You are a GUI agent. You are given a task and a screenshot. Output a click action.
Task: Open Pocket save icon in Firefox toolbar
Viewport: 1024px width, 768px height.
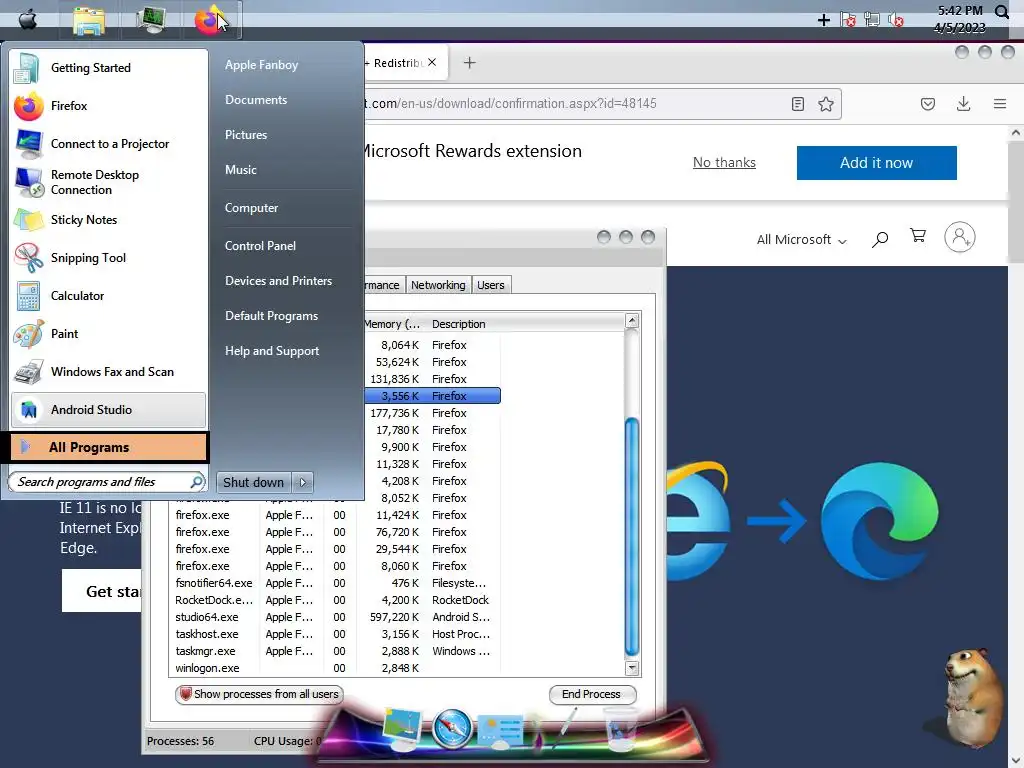click(x=927, y=104)
